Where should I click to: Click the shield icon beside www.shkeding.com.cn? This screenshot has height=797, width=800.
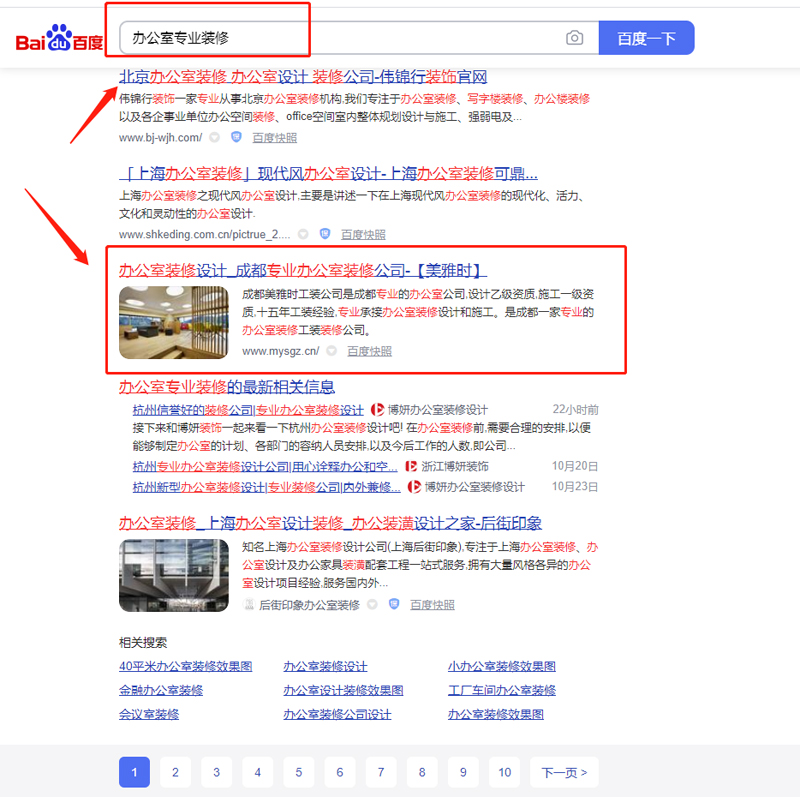coord(324,234)
